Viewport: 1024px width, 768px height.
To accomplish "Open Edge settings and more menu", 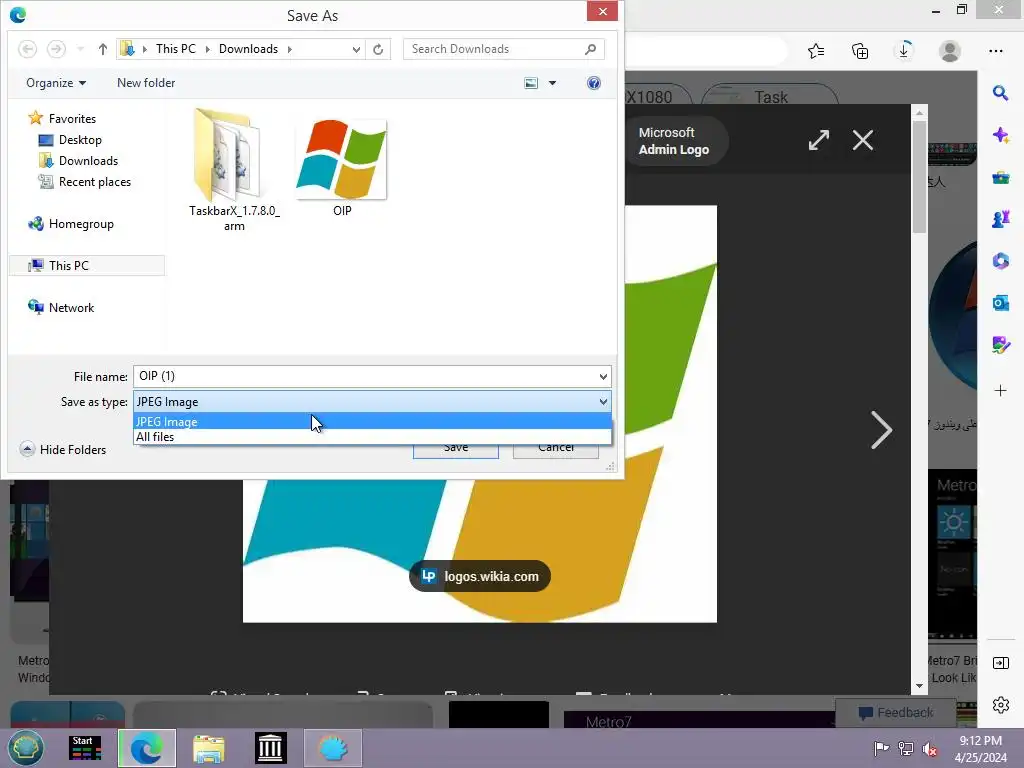I will coord(995,51).
